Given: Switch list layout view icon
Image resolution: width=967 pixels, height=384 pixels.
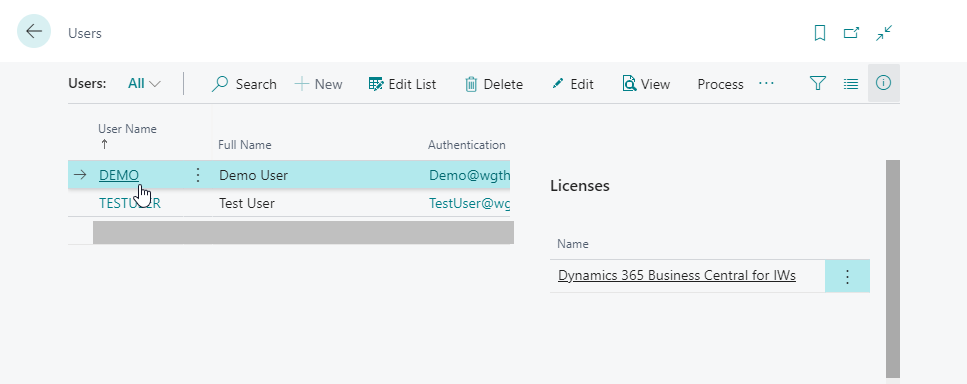Looking at the screenshot, I should (851, 84).
